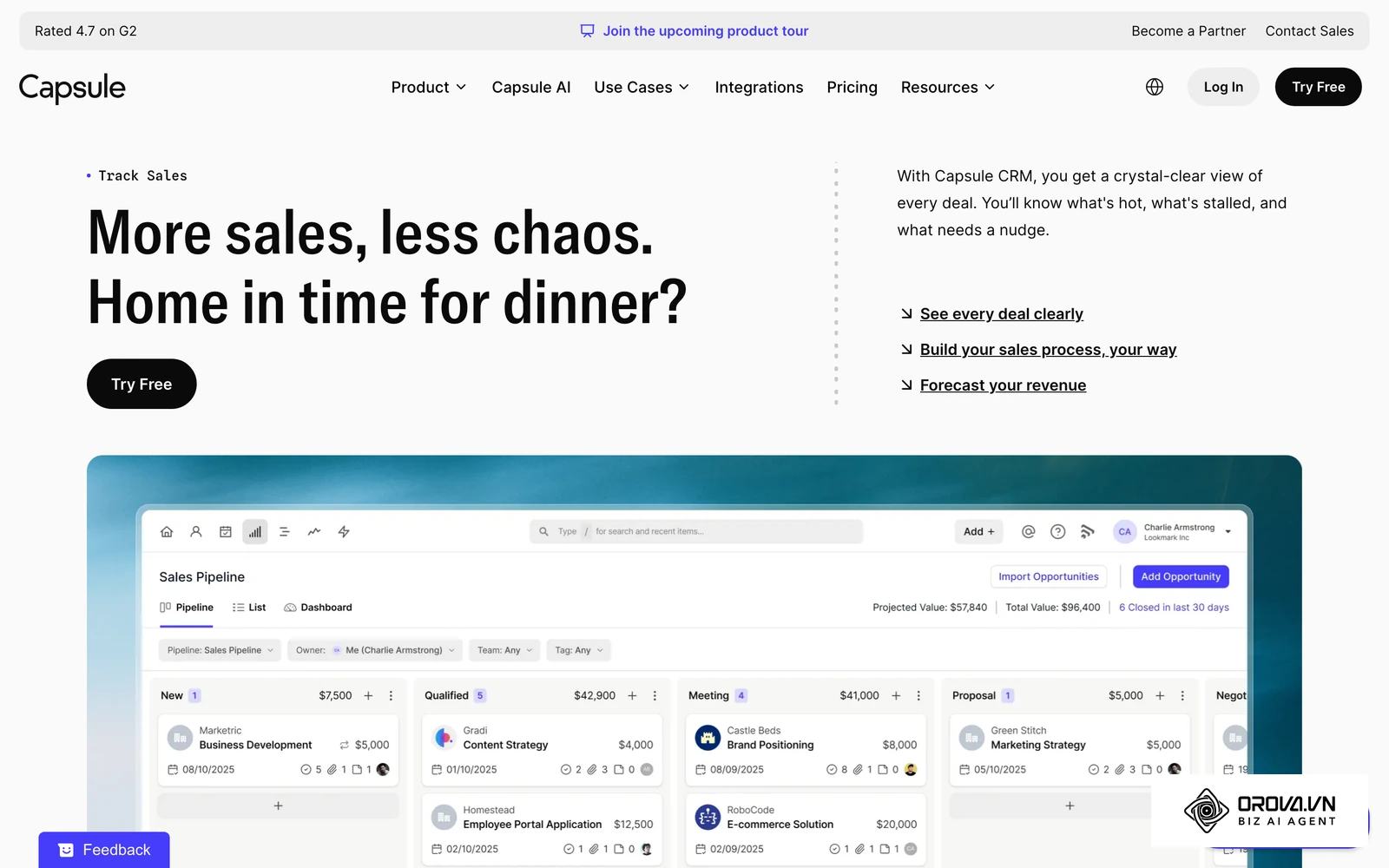
Task: Open the three-dot menu of the Proposal column
Action: 1182,696
